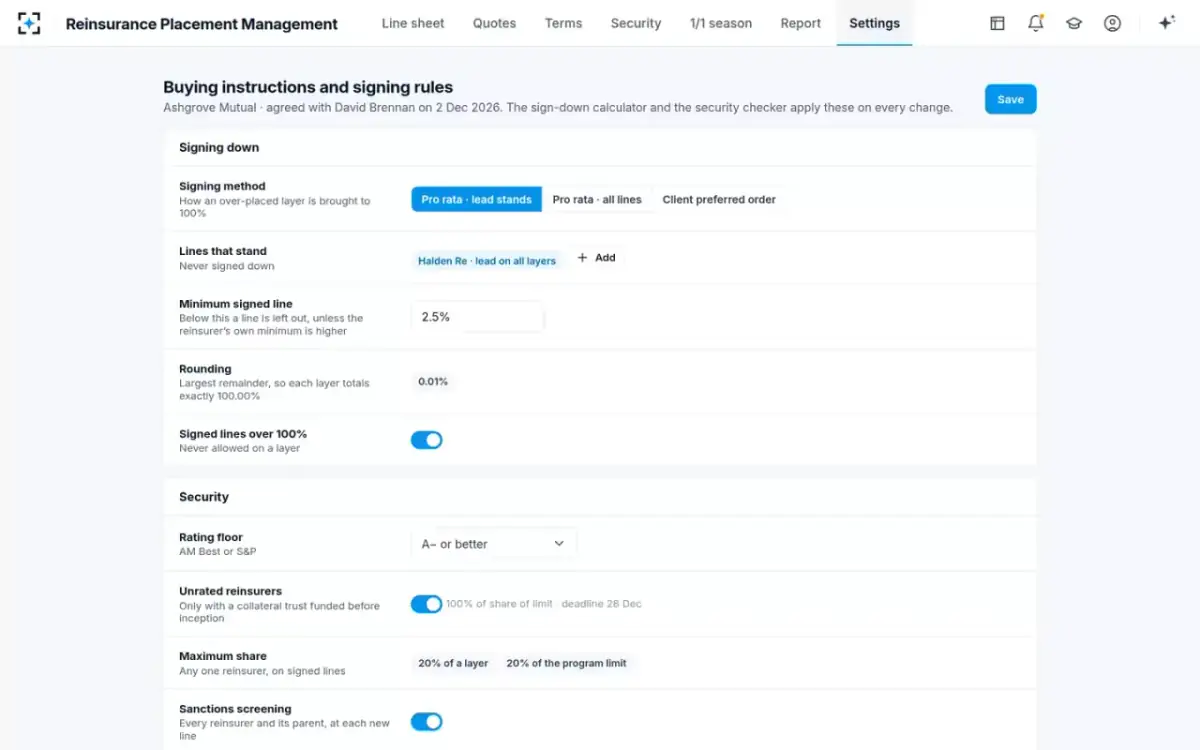The height and width of the screenshot is (750, 1200).
Task: Click the Security section heading
Action: coord(204,497)
